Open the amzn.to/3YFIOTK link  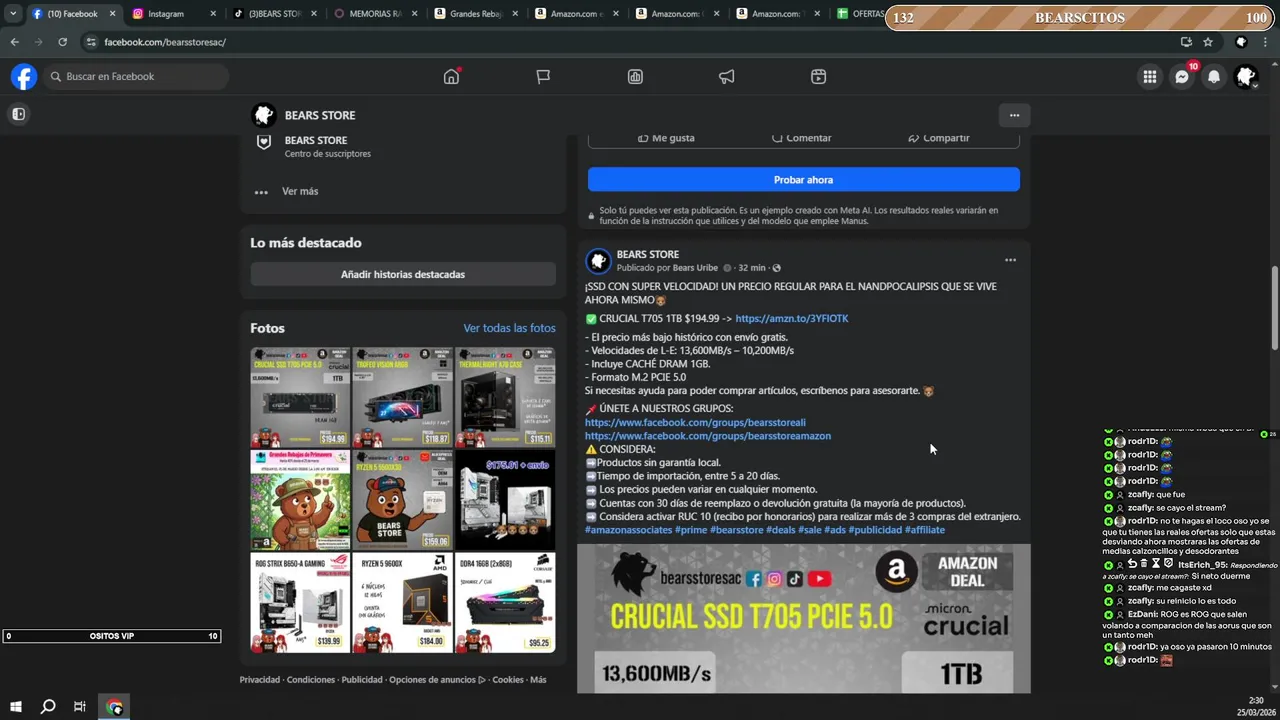click(791, 318)
